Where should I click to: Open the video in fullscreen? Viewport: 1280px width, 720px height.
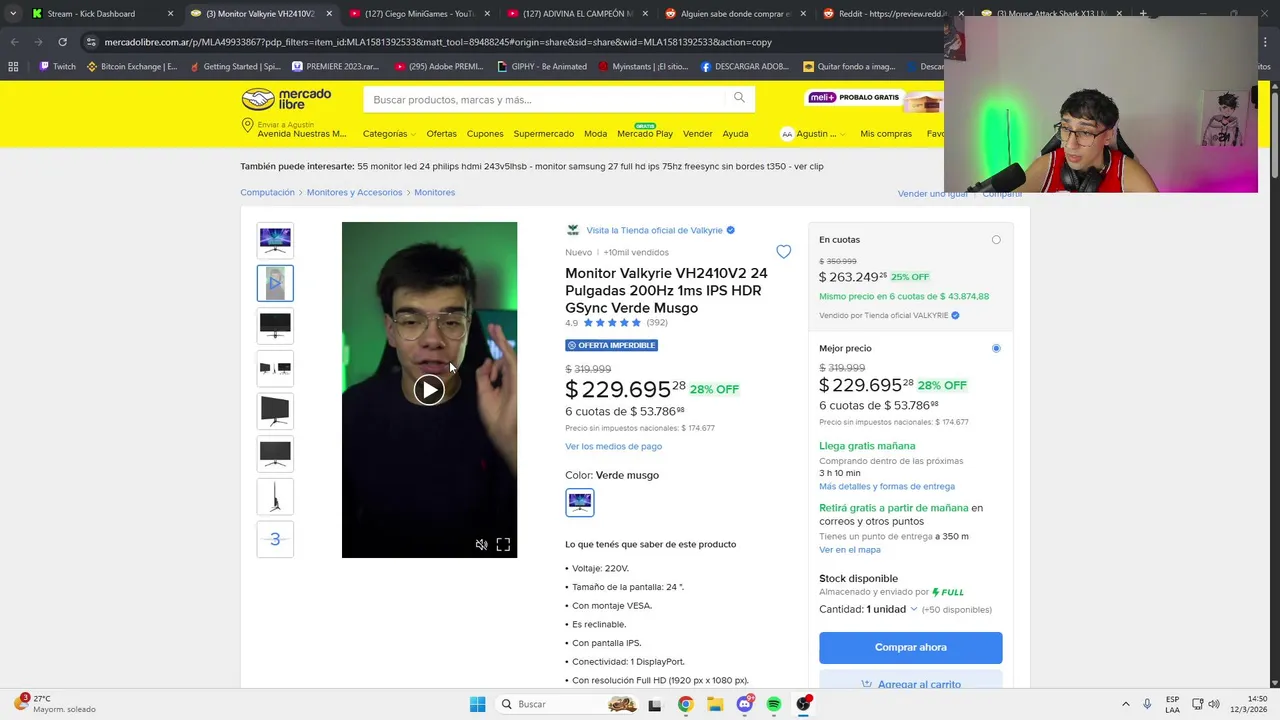503,545
